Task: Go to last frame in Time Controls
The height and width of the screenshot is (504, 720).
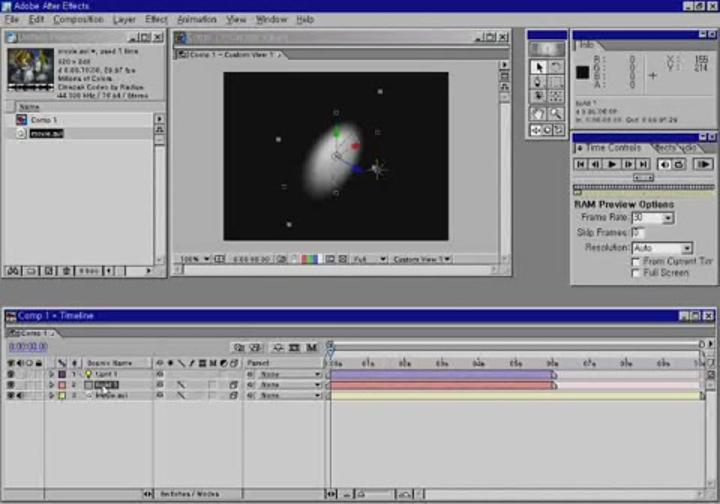Action: pos(644,164)
